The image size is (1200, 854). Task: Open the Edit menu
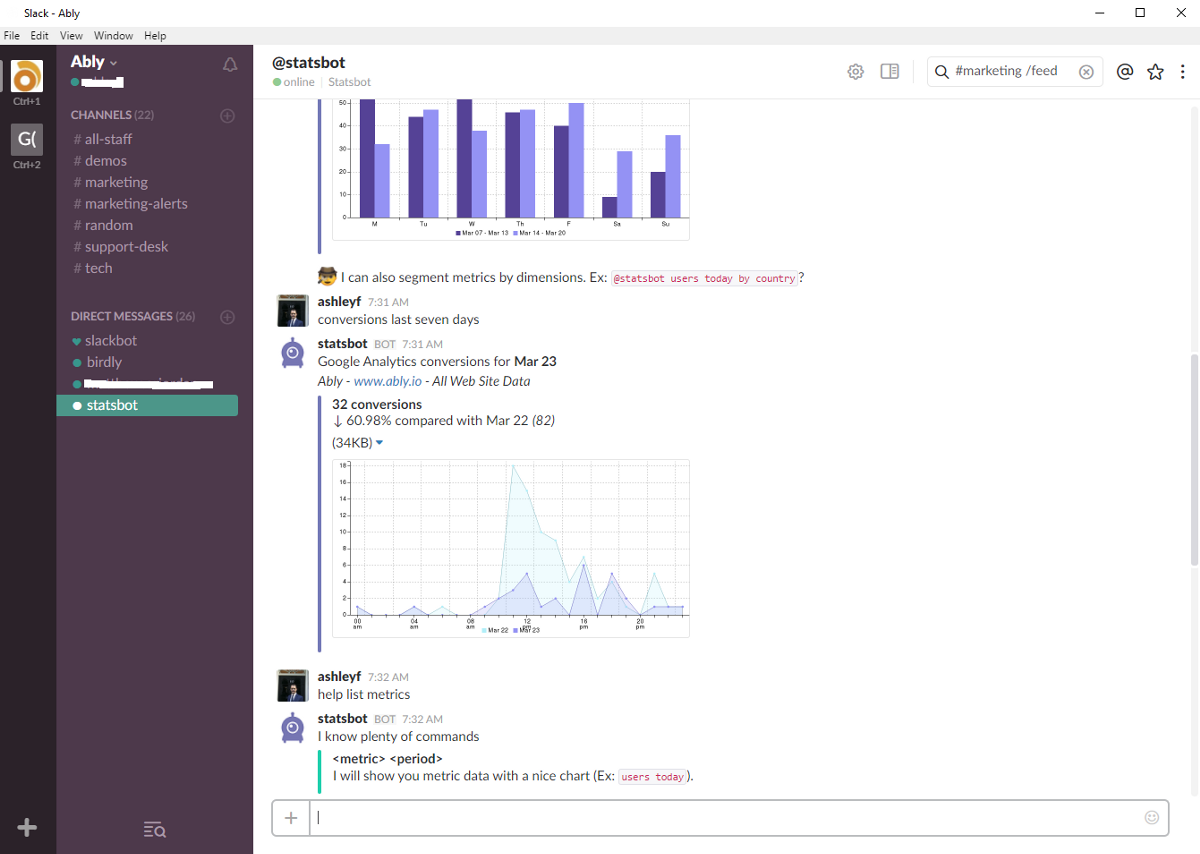click(x=39, y=35)
